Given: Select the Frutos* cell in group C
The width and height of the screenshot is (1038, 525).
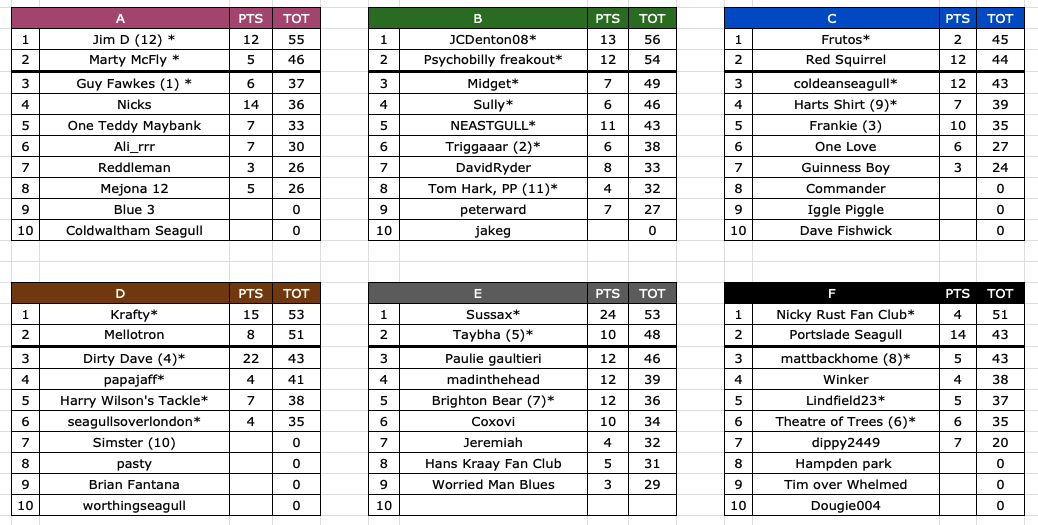Looking at the screenshot, I should [846, 39].
